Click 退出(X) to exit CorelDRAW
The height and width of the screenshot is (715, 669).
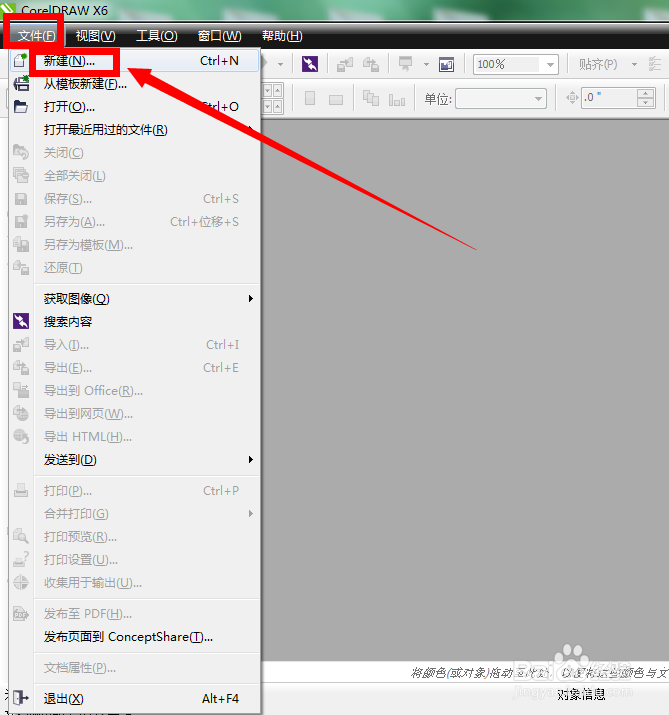[x=135, y=698]
